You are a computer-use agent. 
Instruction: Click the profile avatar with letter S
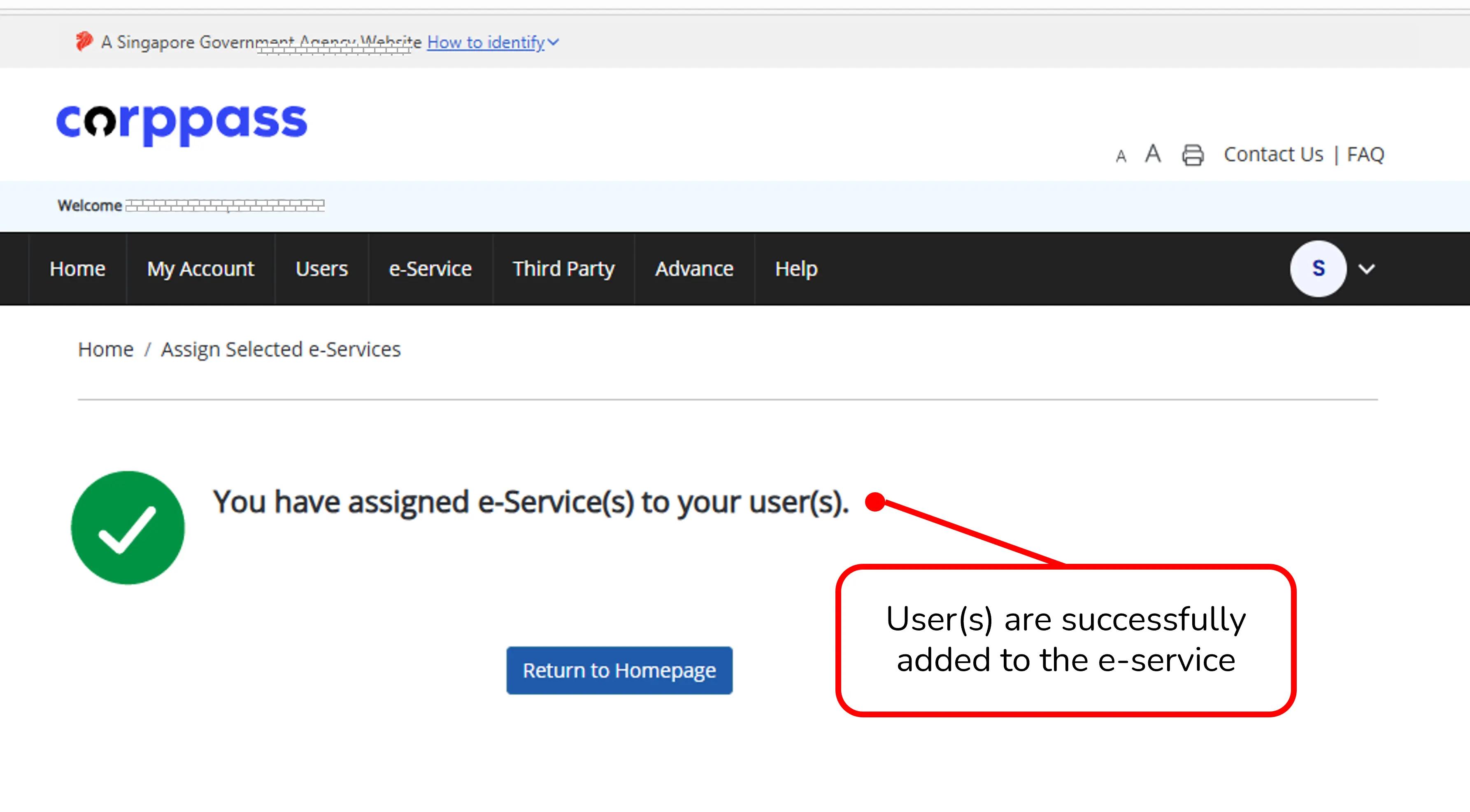point(1317,269)
